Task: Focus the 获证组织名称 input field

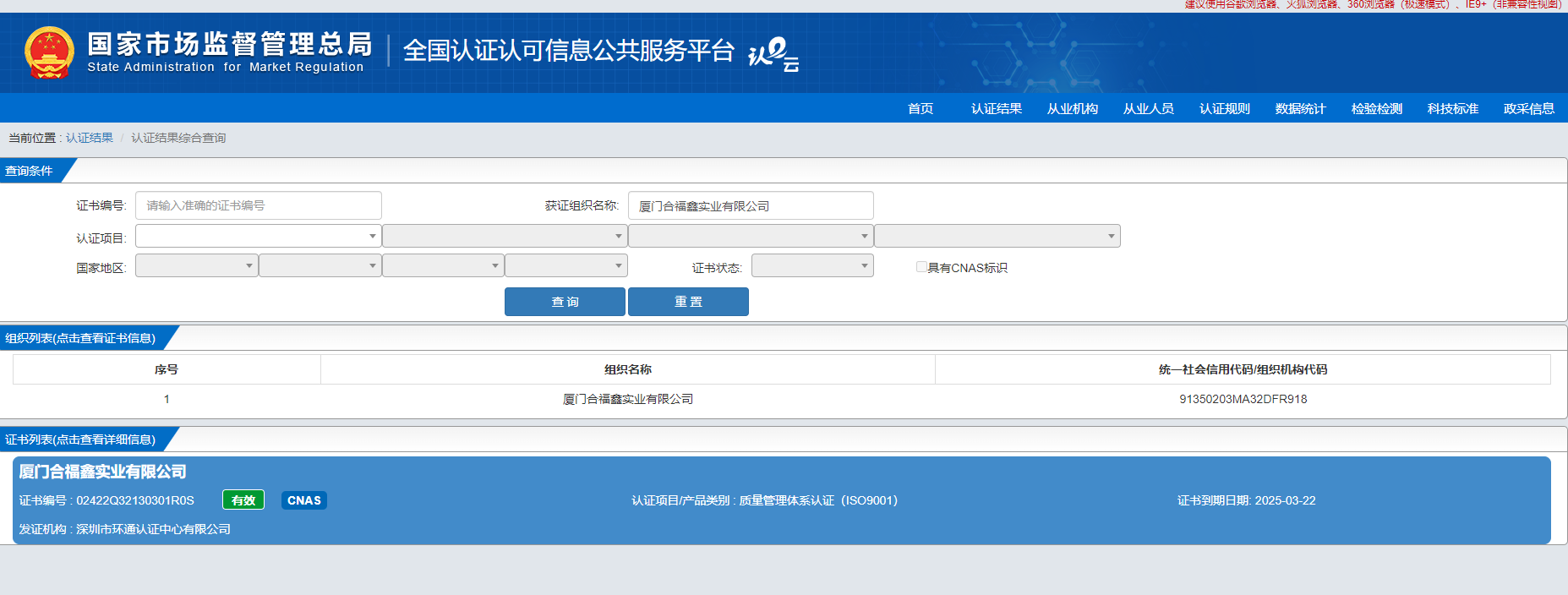Action: pos(751,205)
